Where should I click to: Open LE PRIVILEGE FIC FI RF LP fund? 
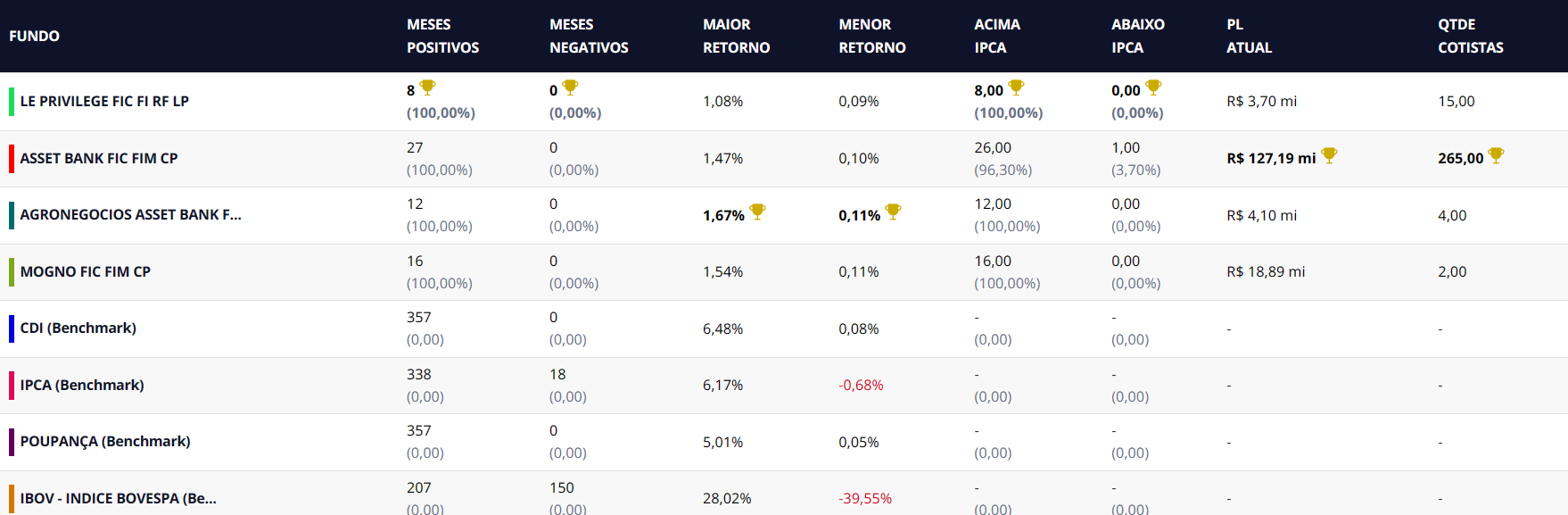pyautogui.click(x=104, y=102)
